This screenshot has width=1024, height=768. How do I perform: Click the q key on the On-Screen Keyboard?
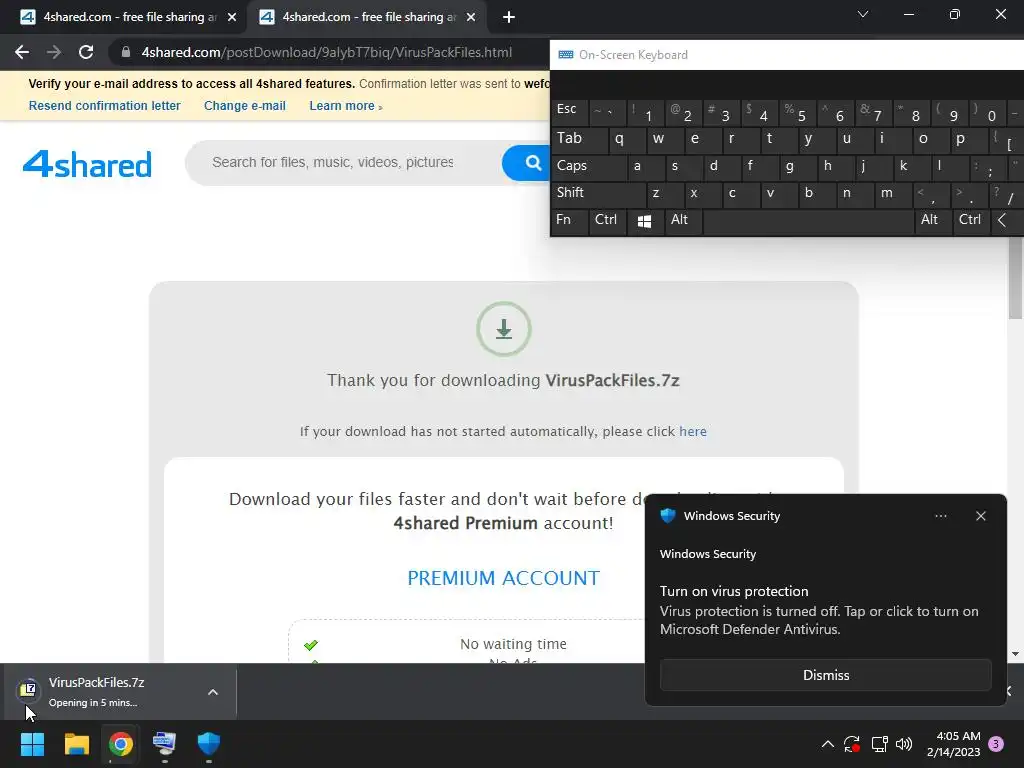coord(628,138)
